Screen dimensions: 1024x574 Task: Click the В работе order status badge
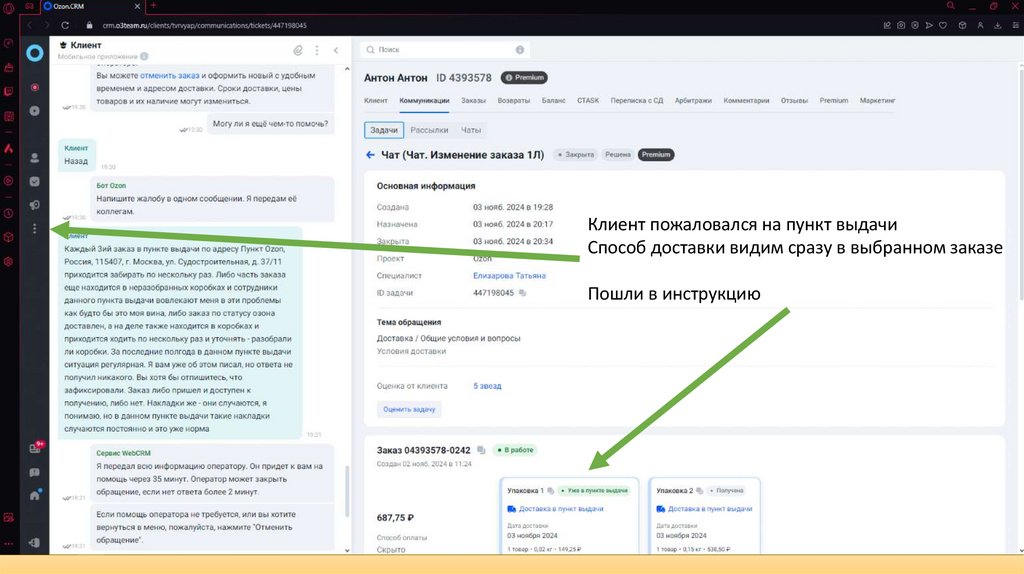(x=515, y=450)
